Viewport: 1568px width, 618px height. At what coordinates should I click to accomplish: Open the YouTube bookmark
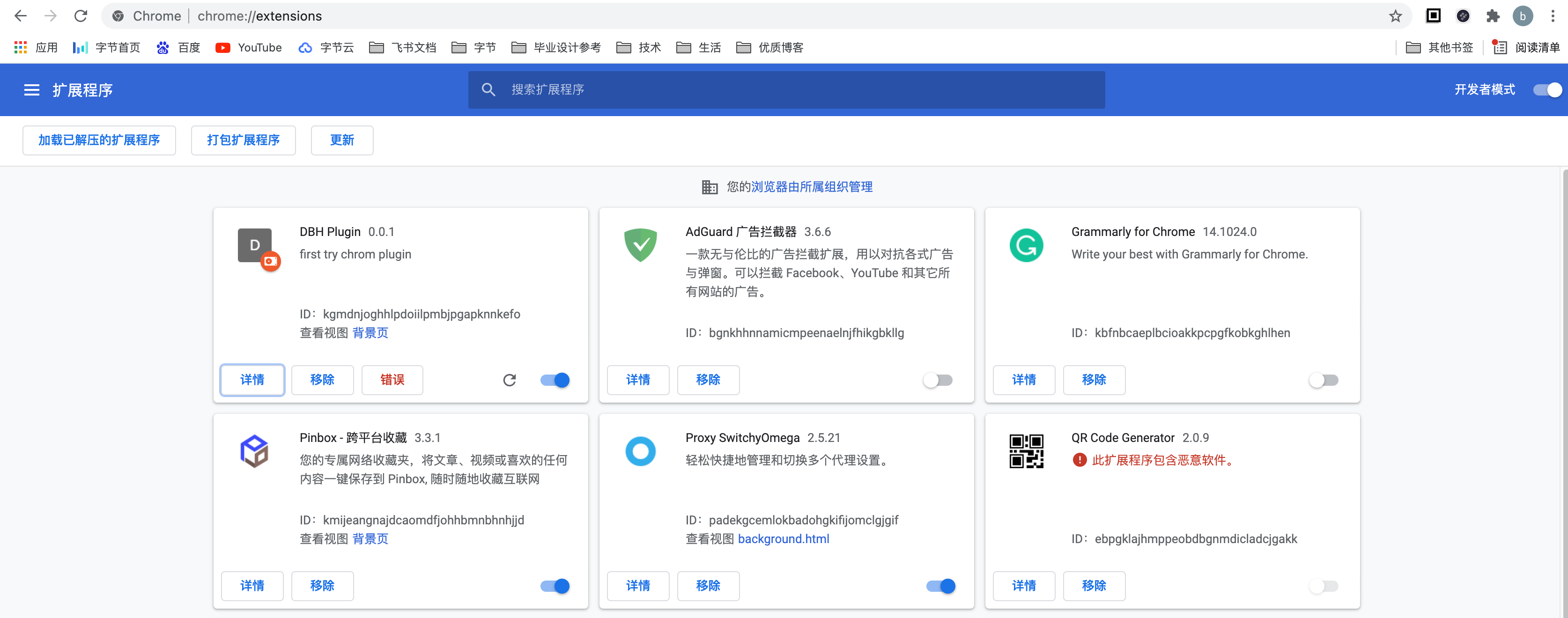click(x=248, y=47)
